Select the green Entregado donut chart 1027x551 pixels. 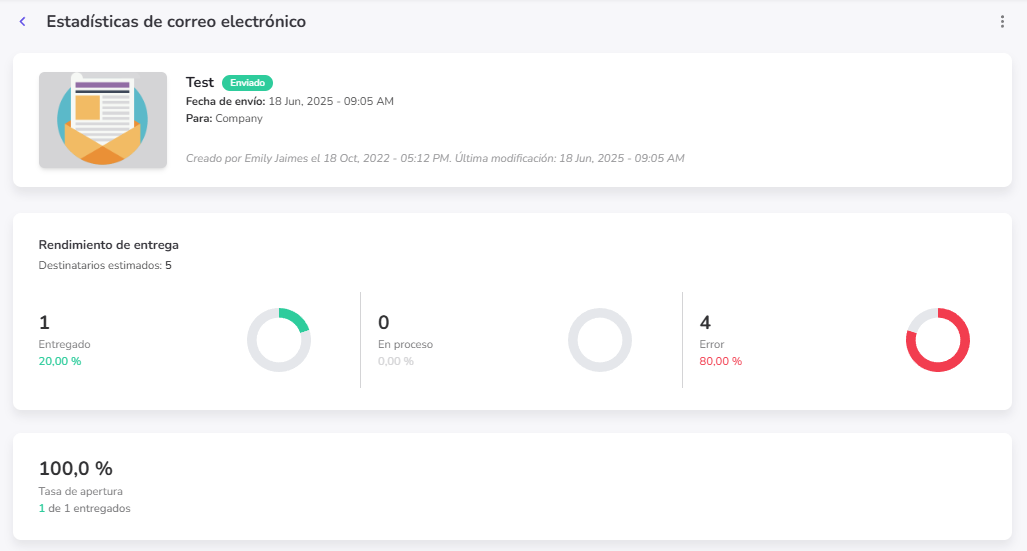(279, 340)
